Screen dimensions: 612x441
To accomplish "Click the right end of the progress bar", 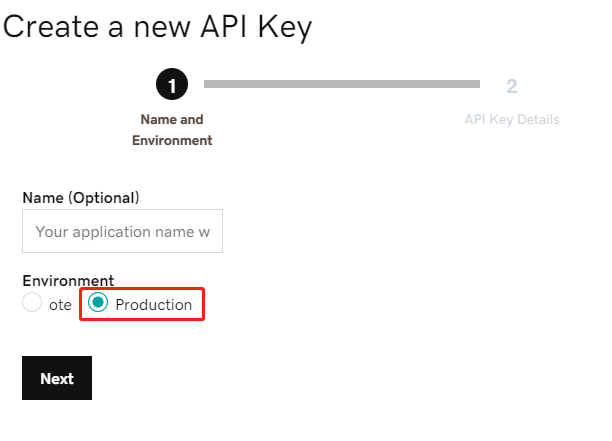I will pos(475,84).
